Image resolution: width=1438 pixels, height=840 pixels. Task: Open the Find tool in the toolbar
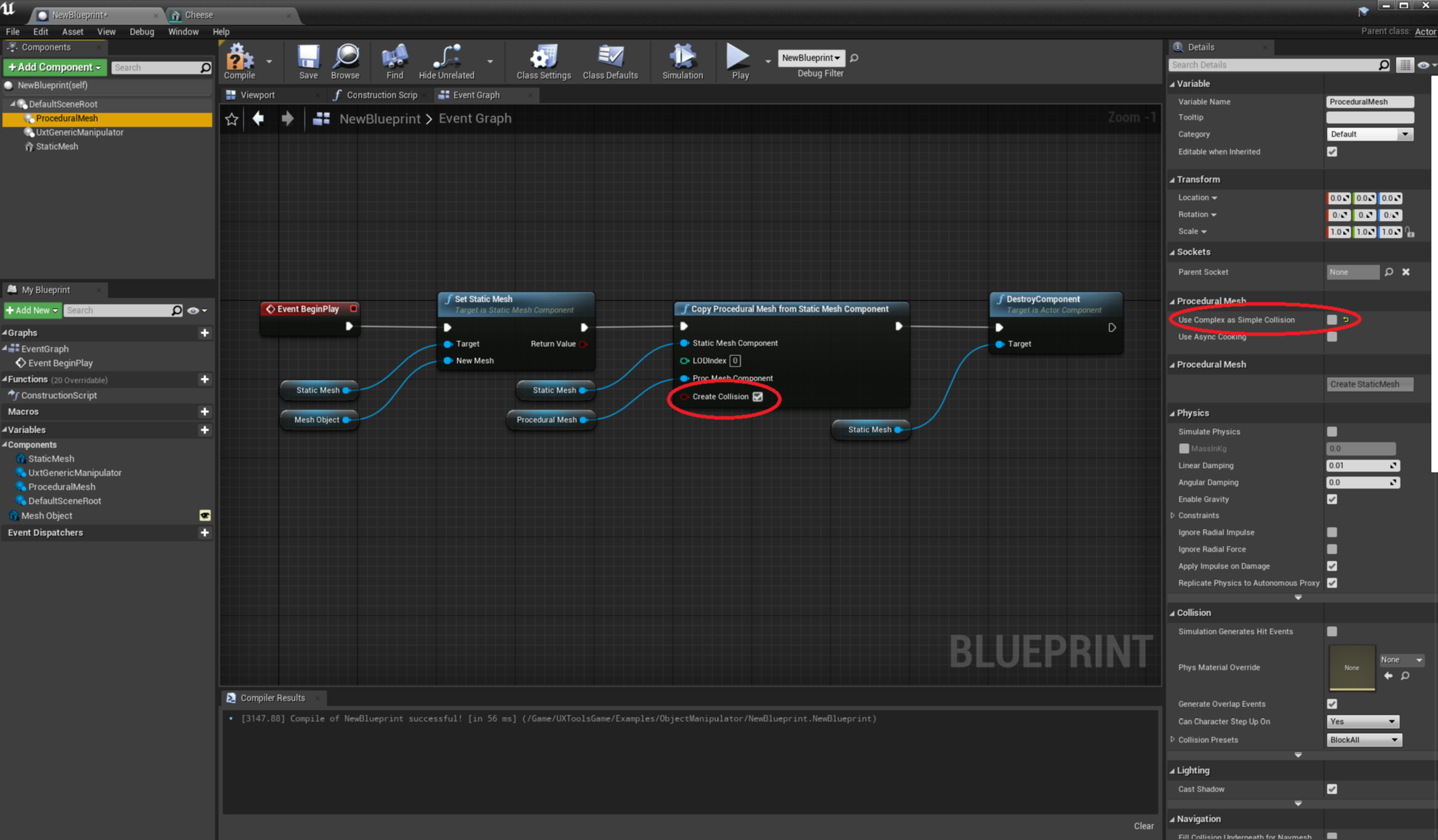394,61
